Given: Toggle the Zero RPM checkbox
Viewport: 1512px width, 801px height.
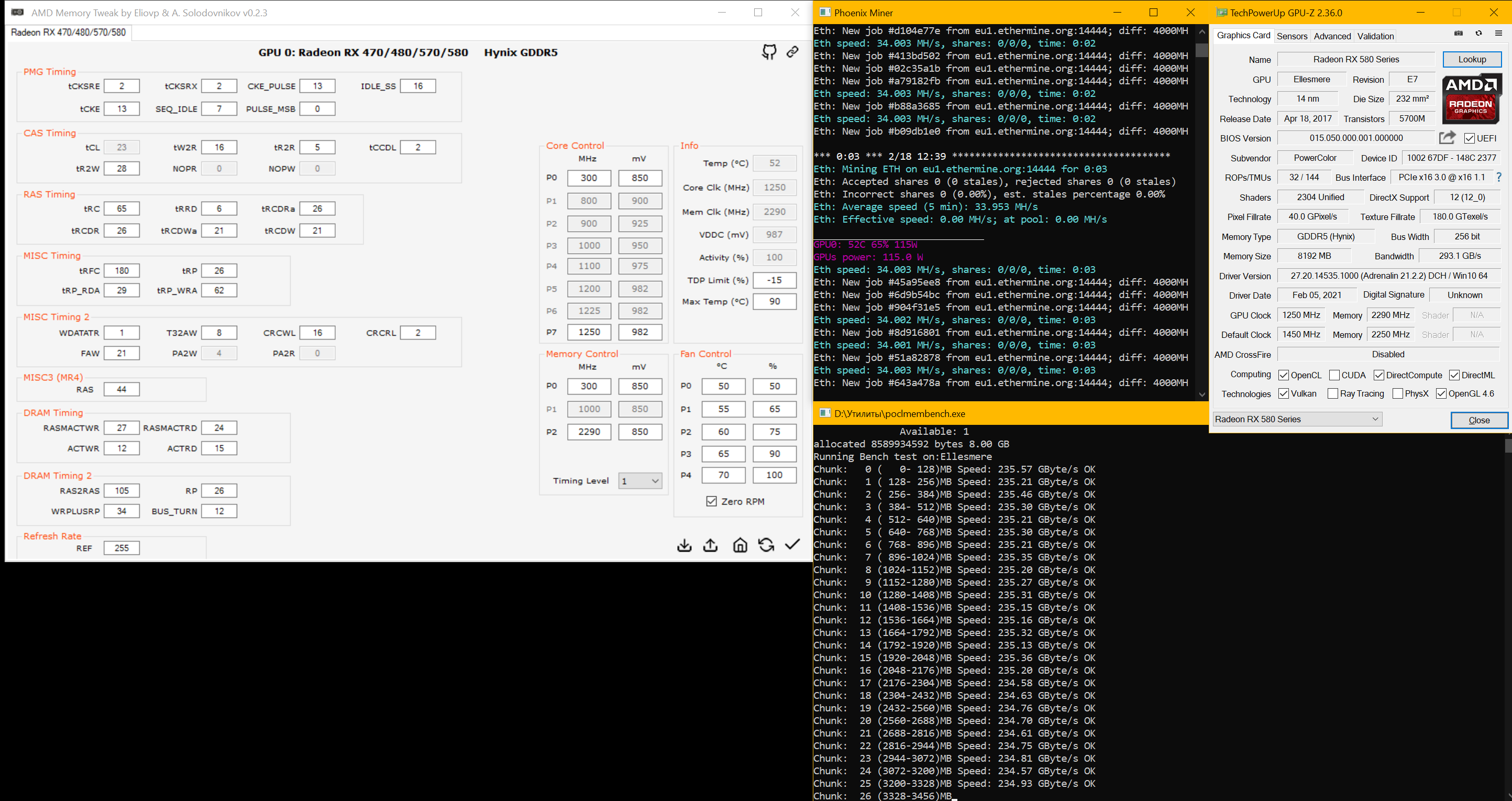Looking at the screenshot, I should 711,501.
